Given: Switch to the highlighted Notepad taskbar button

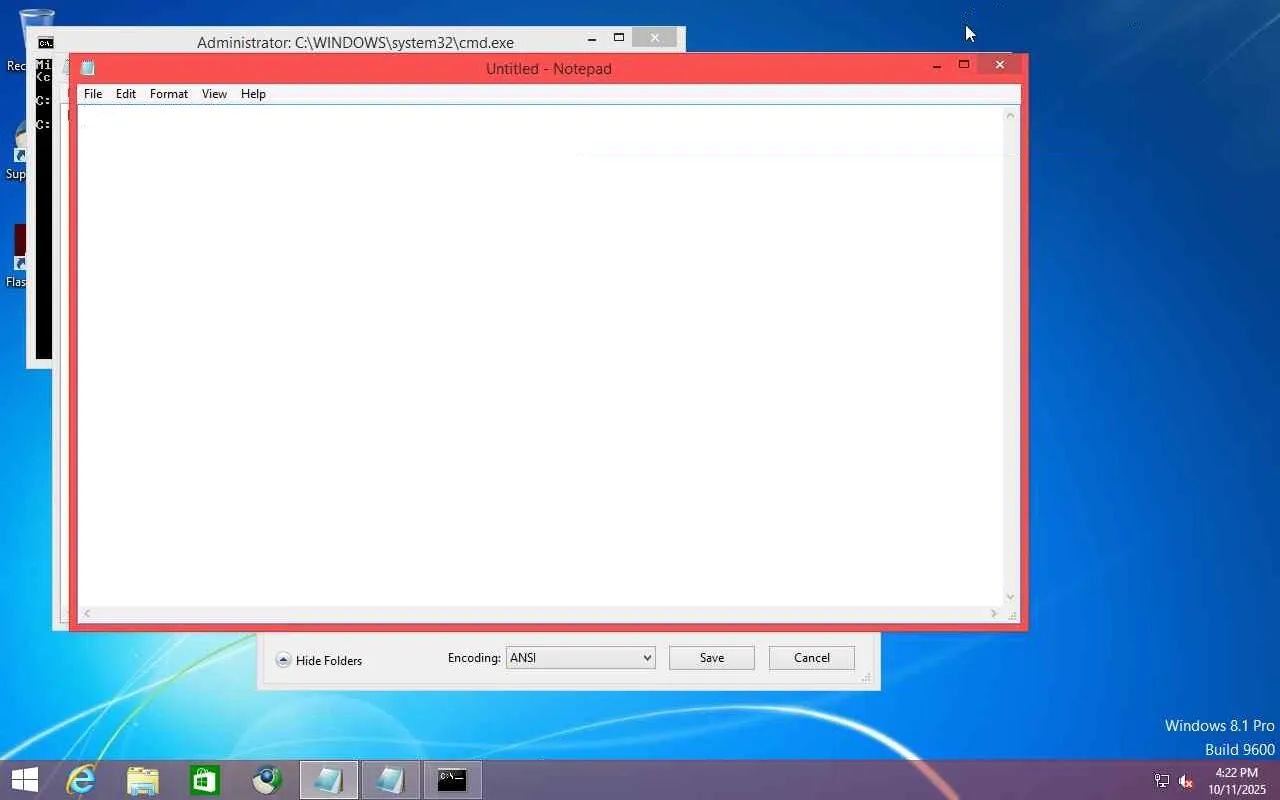Looking at the screenshot, I should pos(329,780).
